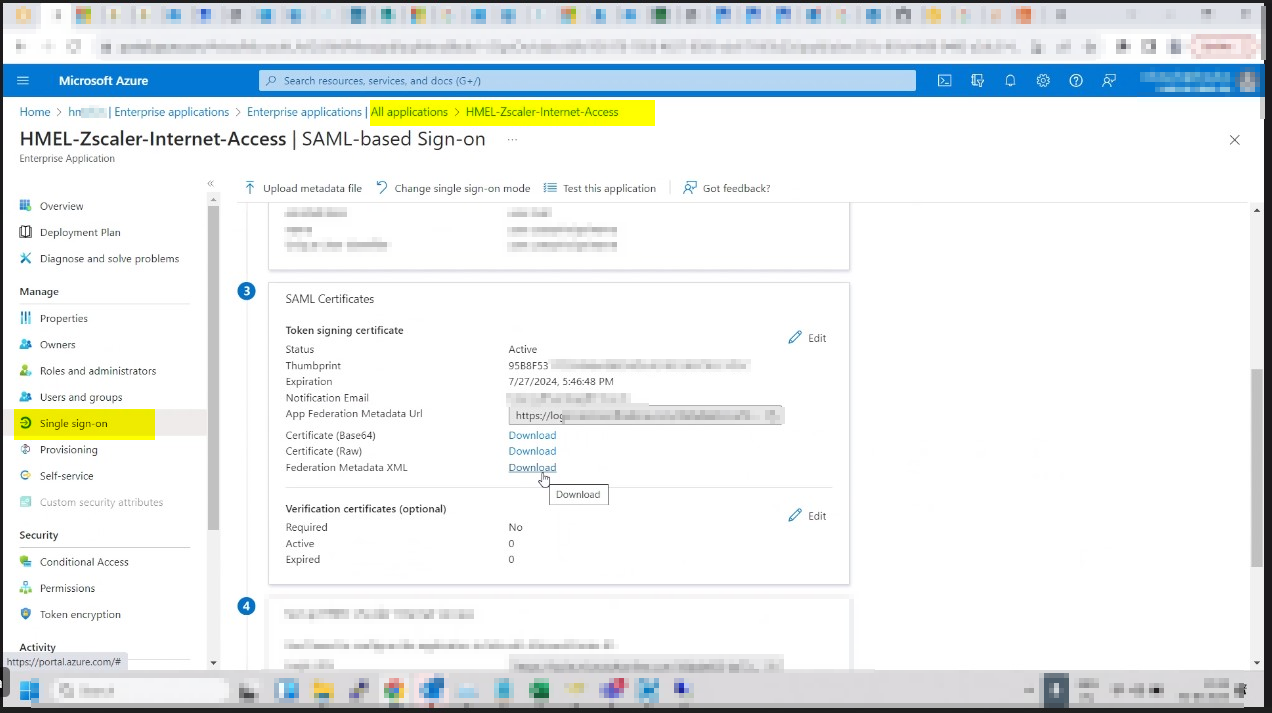Screen dimensions: 1272x713
Task: Open the Azure portal hamburger menu
Action: [x=23, y=81]
